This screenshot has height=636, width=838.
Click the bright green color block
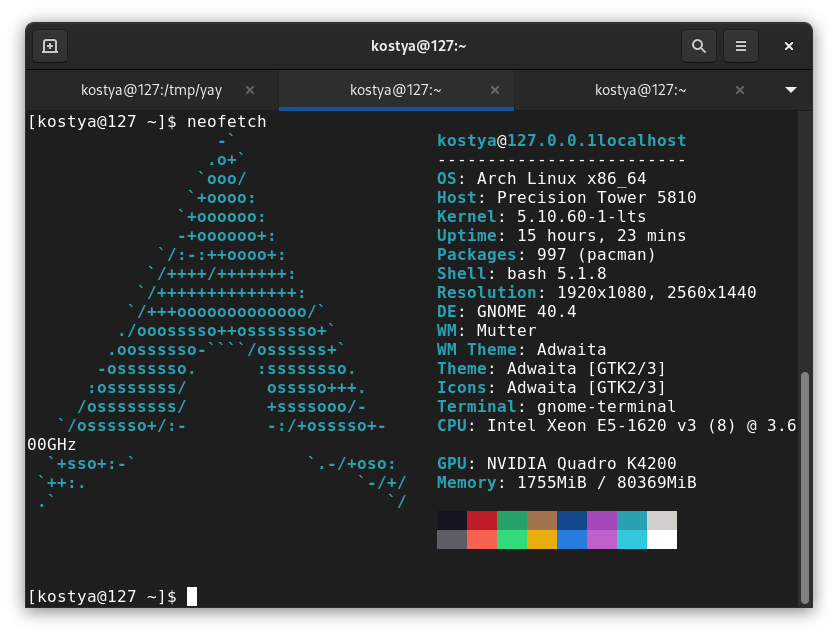pos(511,539)
